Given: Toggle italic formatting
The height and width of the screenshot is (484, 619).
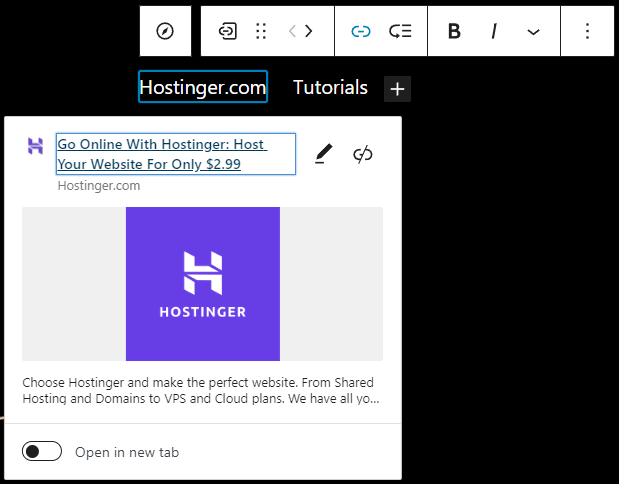Looking at the screenshot, I should tap(494, 31).
